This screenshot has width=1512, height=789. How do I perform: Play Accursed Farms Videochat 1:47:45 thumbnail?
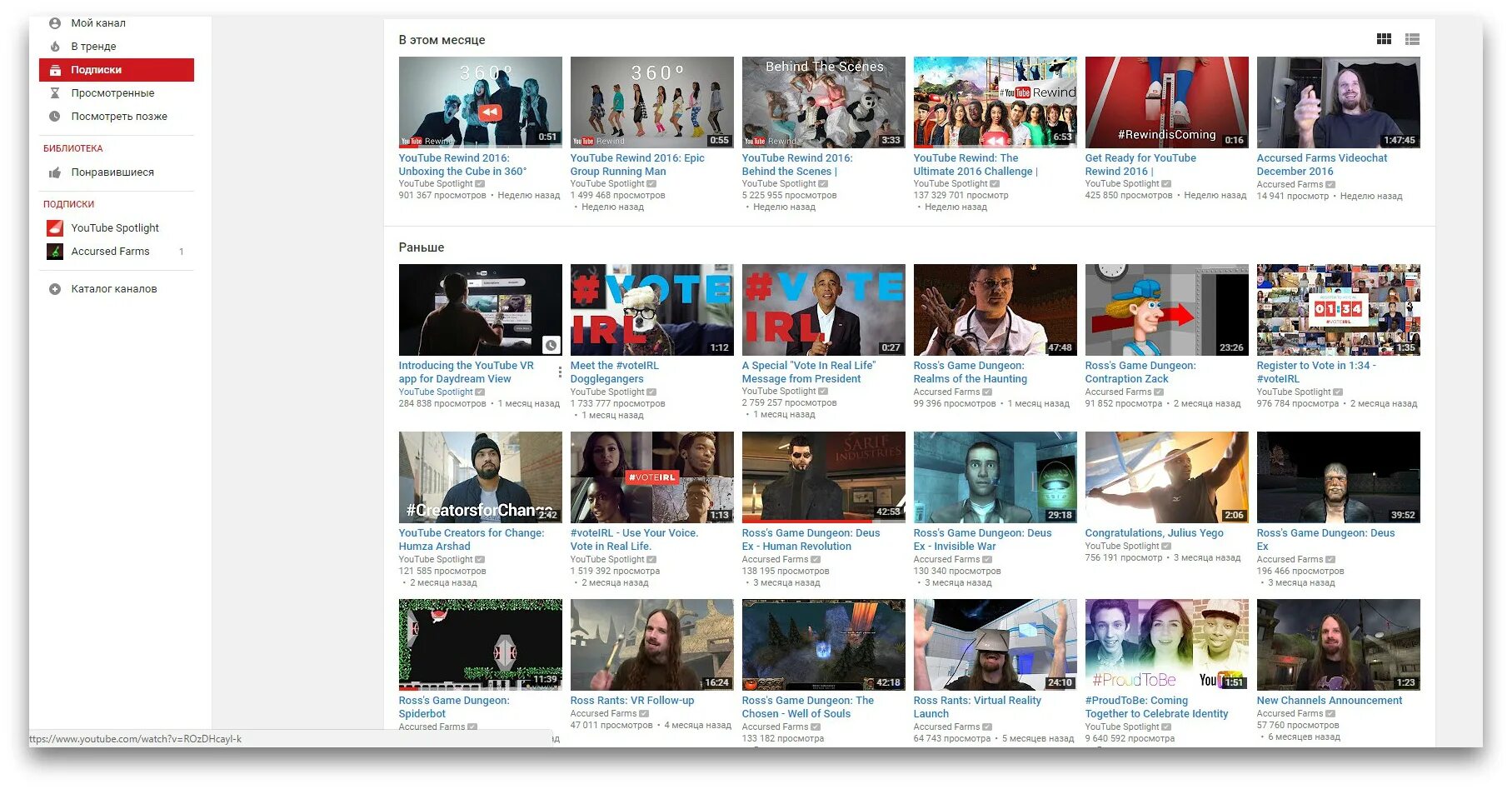[1338, 102]
